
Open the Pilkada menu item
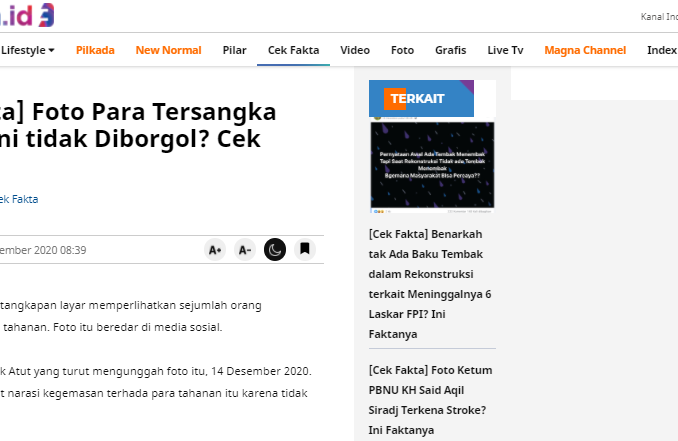point(95,50)
